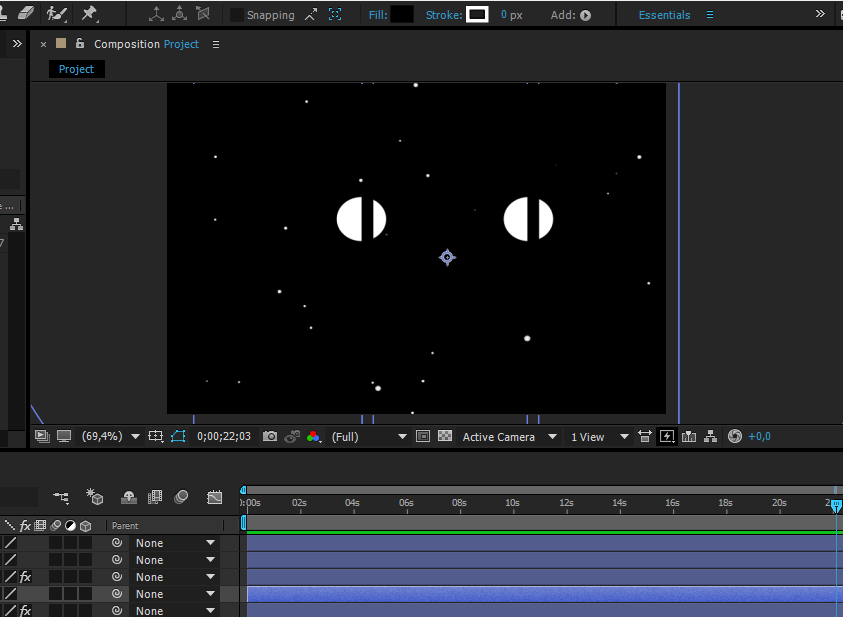Image resolution: width=843 pixels, height=617 pixels.
Task: Open the Graph Editor in the timeline
Action: tap(213, 497)
